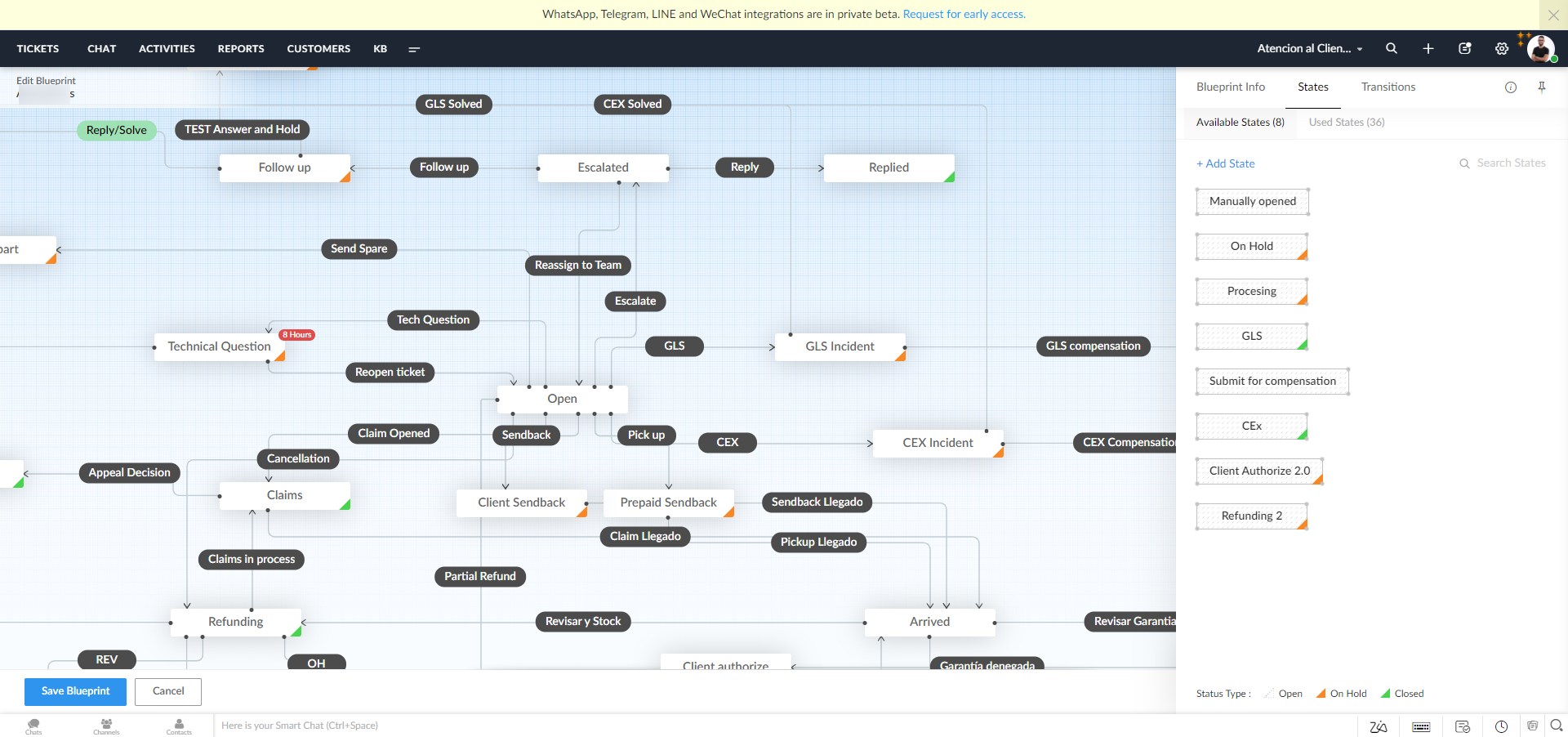Select the Client Authorize 2.0 state

(1259, 471)
